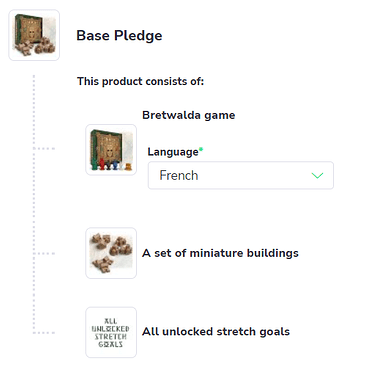375x375 pixels.
Task: Click the green required asterisk next to Language
Action: (201, 149)
